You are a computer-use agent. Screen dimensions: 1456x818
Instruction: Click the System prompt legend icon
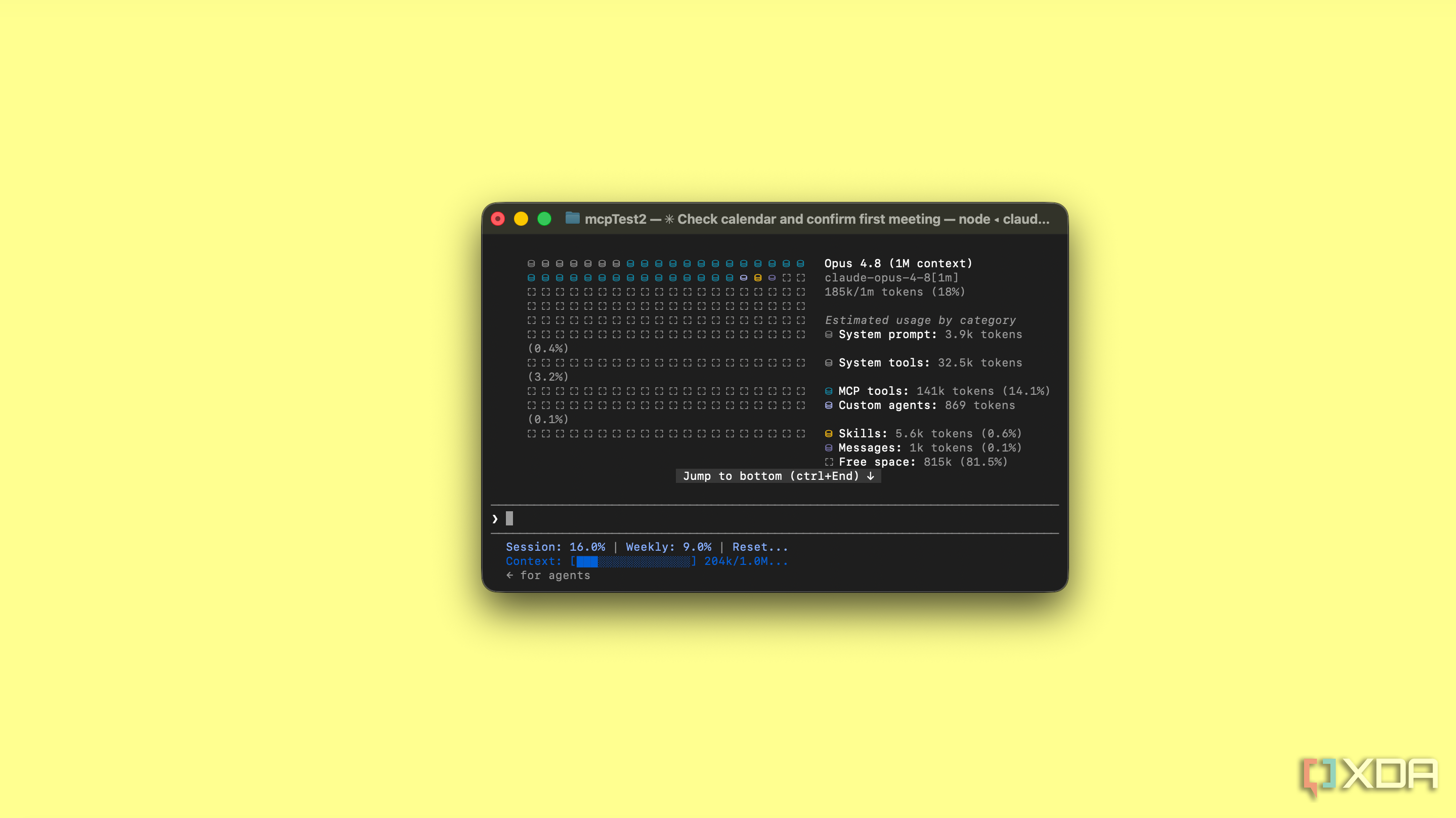[x=829, y=334]
